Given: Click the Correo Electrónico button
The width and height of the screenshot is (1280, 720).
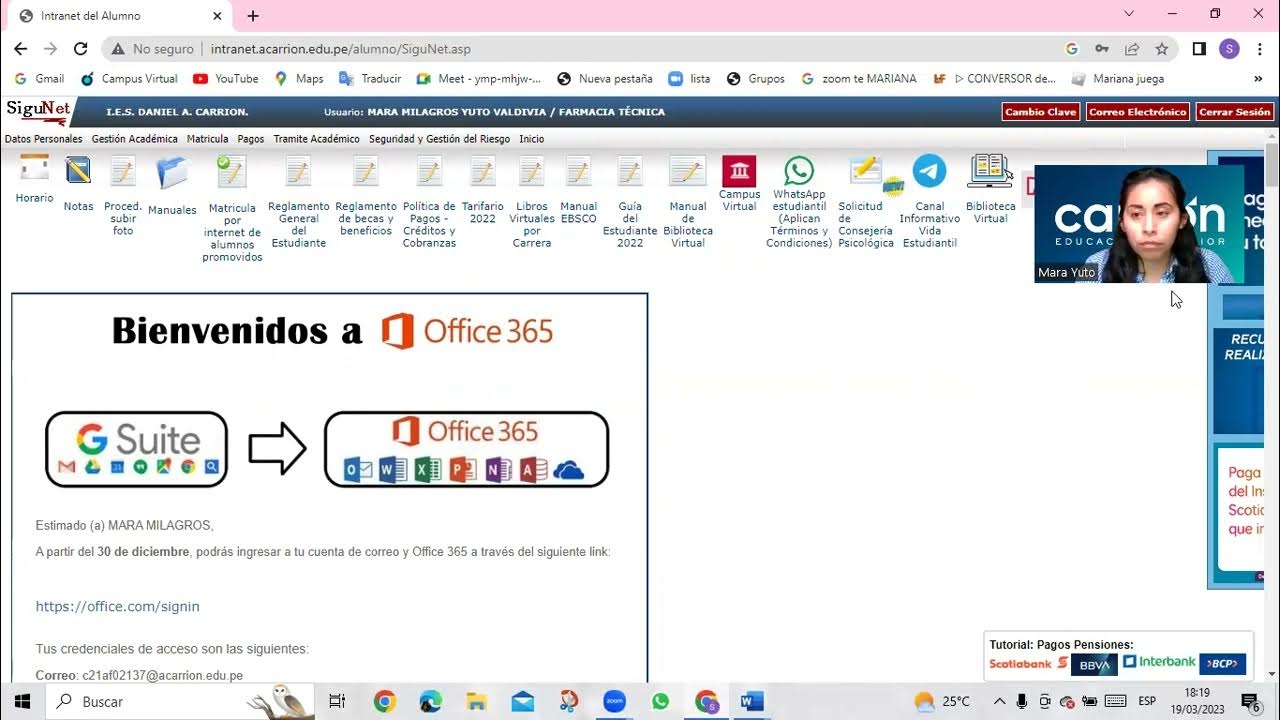Looking at the screenshot, I should click(x=1137, y=112).
